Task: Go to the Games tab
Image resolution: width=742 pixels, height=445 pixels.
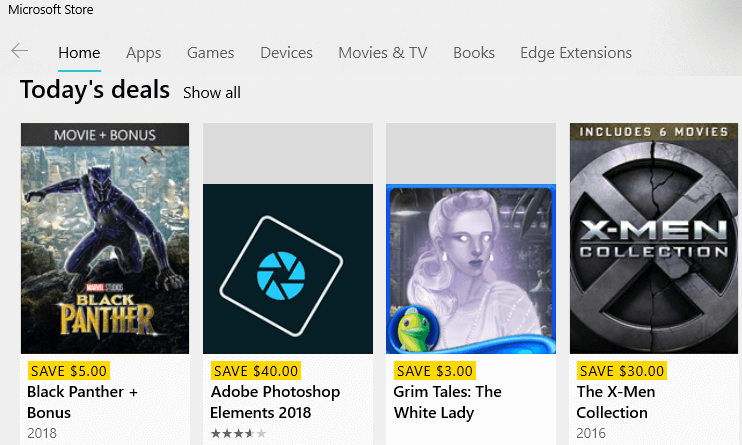Action: tap(210, 53)
